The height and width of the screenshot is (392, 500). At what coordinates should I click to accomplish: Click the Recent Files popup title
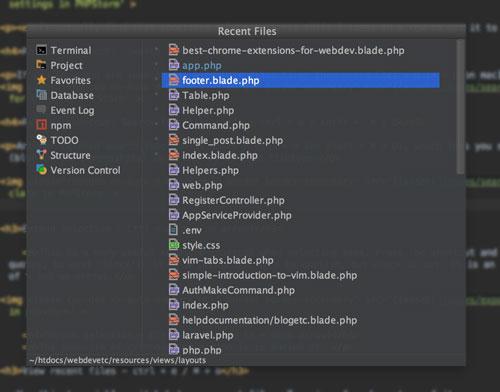tap(247, 31)
